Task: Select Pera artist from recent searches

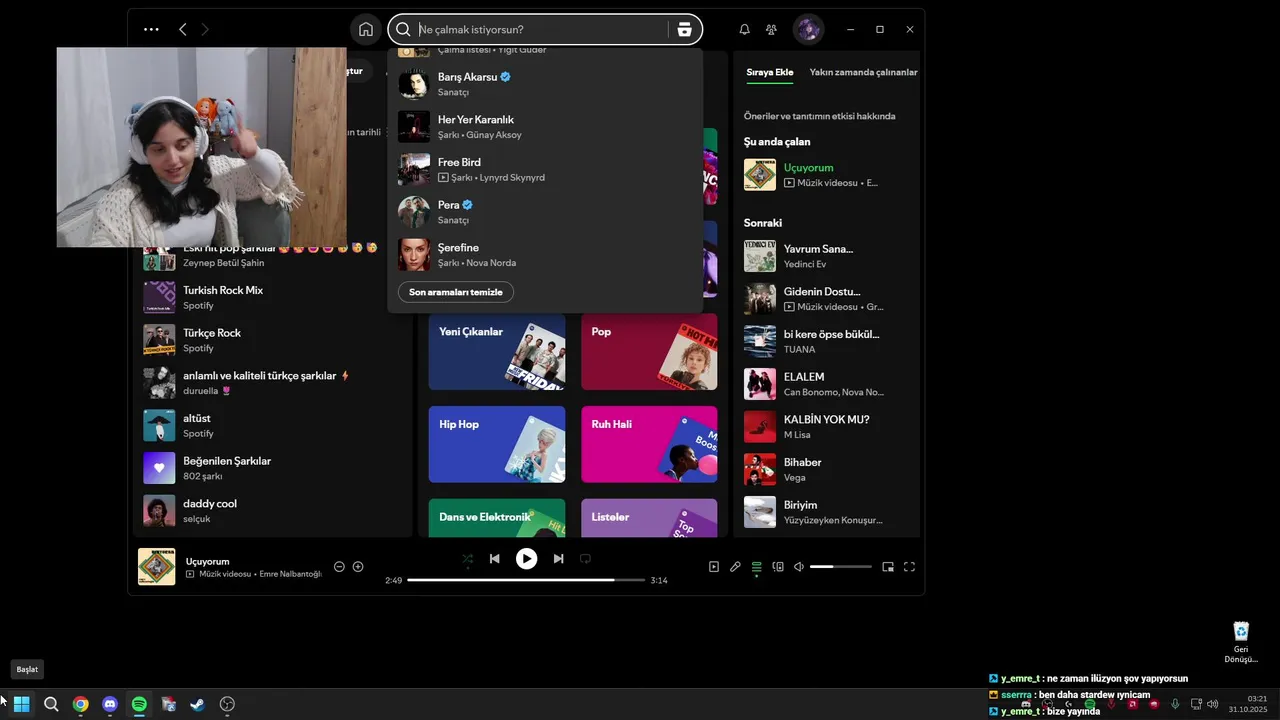Action: [x=545, y=212]
